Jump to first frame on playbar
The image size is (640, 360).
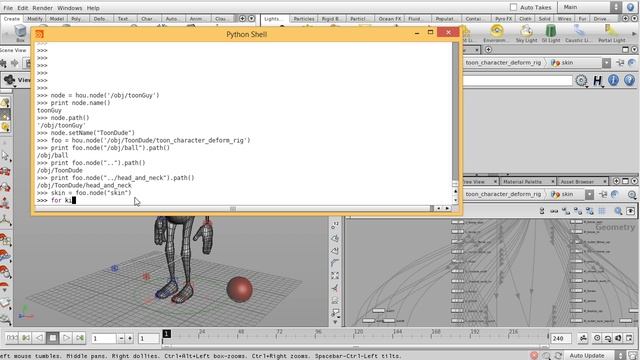pyautogui.click(x=12, y=338)
